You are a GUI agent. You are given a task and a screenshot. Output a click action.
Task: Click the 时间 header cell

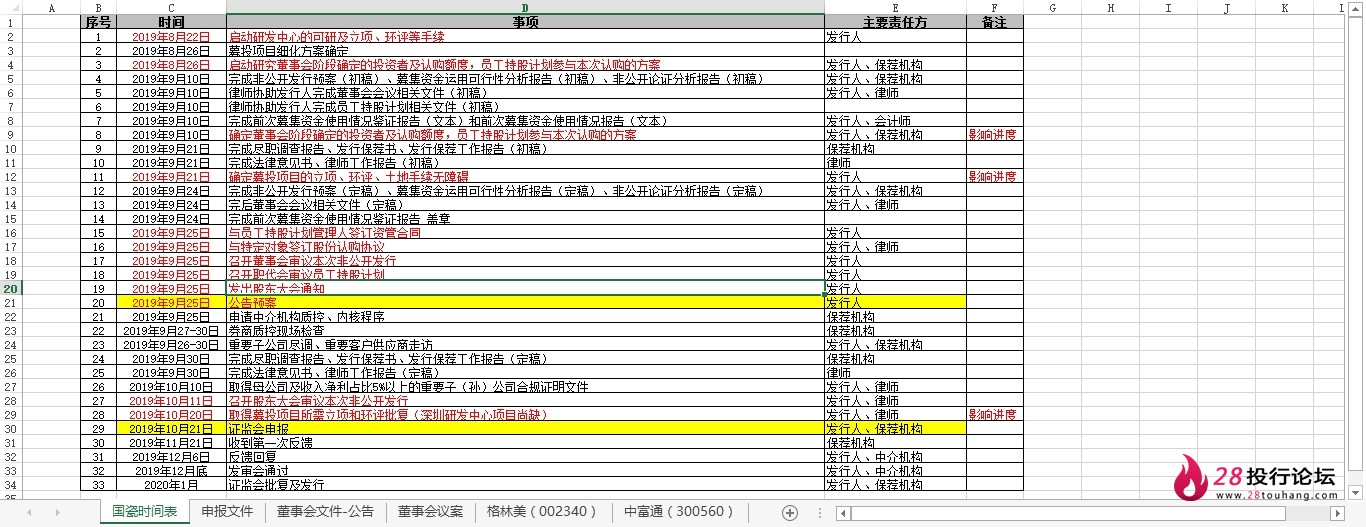pyautogui.click(x=171, y=21)
